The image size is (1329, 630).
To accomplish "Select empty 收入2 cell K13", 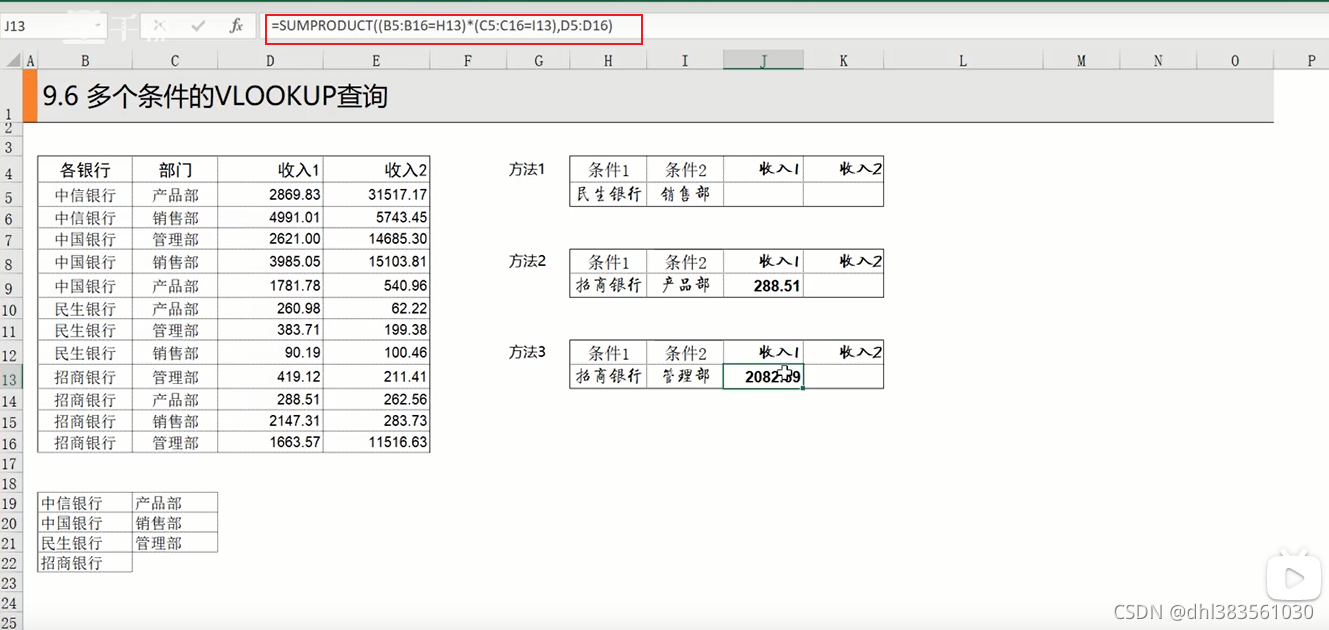I will [843, 377].
